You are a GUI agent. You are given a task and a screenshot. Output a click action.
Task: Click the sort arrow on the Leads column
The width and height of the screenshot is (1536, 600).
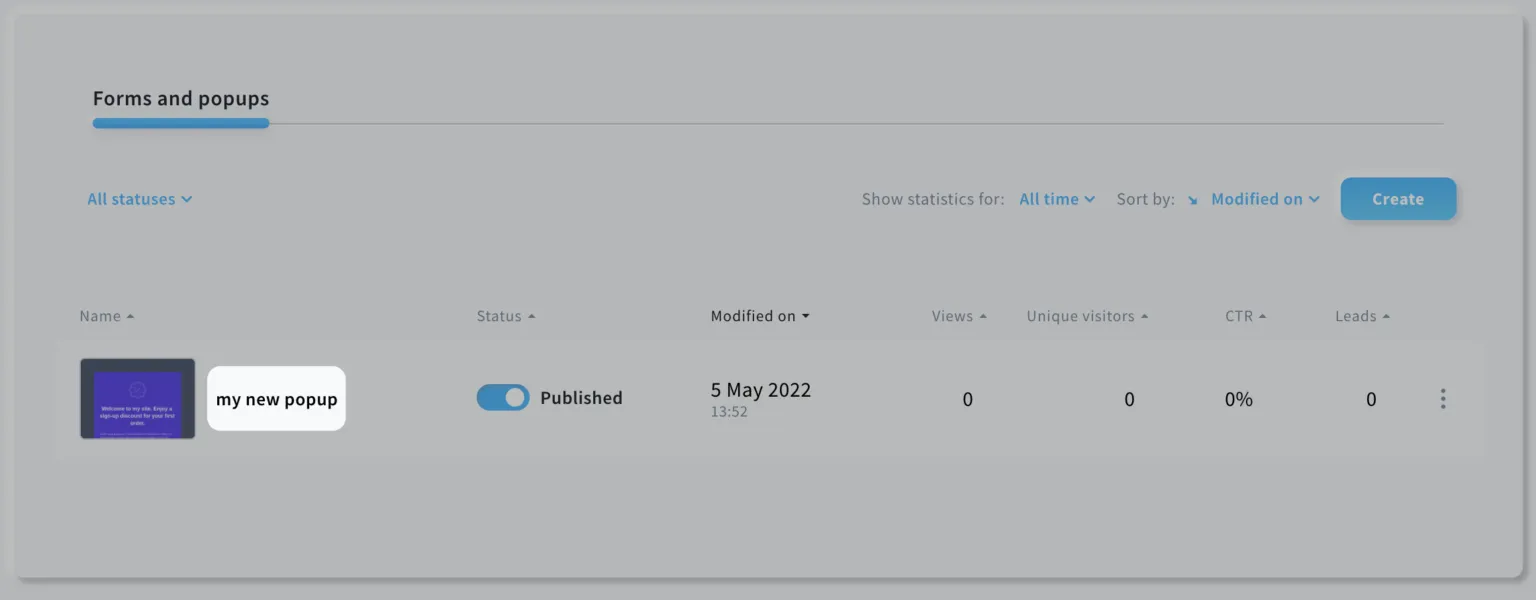pyautogui.click(x=1387, y=315)
